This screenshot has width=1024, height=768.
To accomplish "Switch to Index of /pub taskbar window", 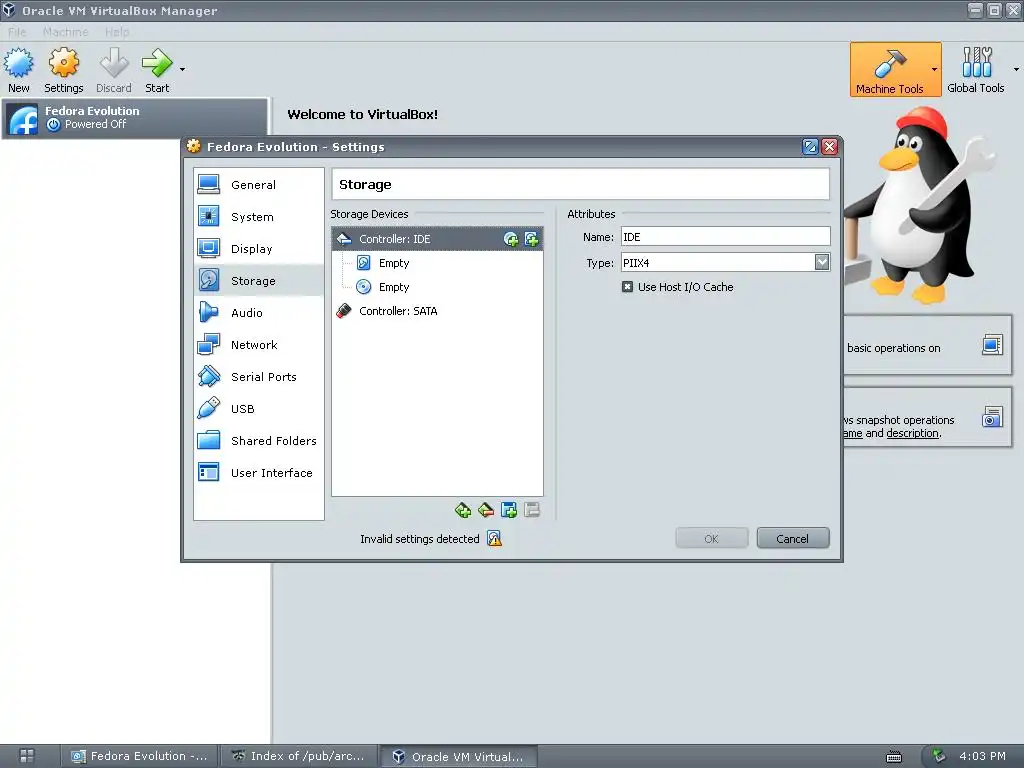I will [x=298, y=756].
